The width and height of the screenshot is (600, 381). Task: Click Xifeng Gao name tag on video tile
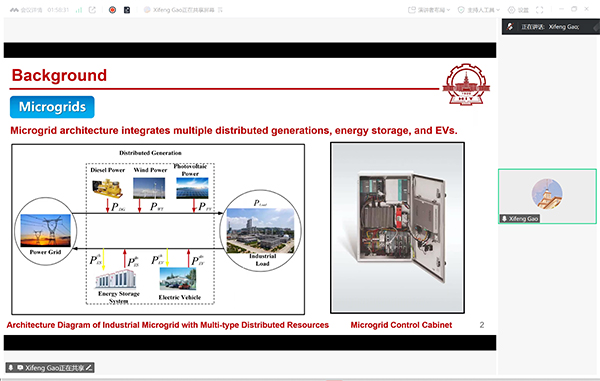[520, 218]
